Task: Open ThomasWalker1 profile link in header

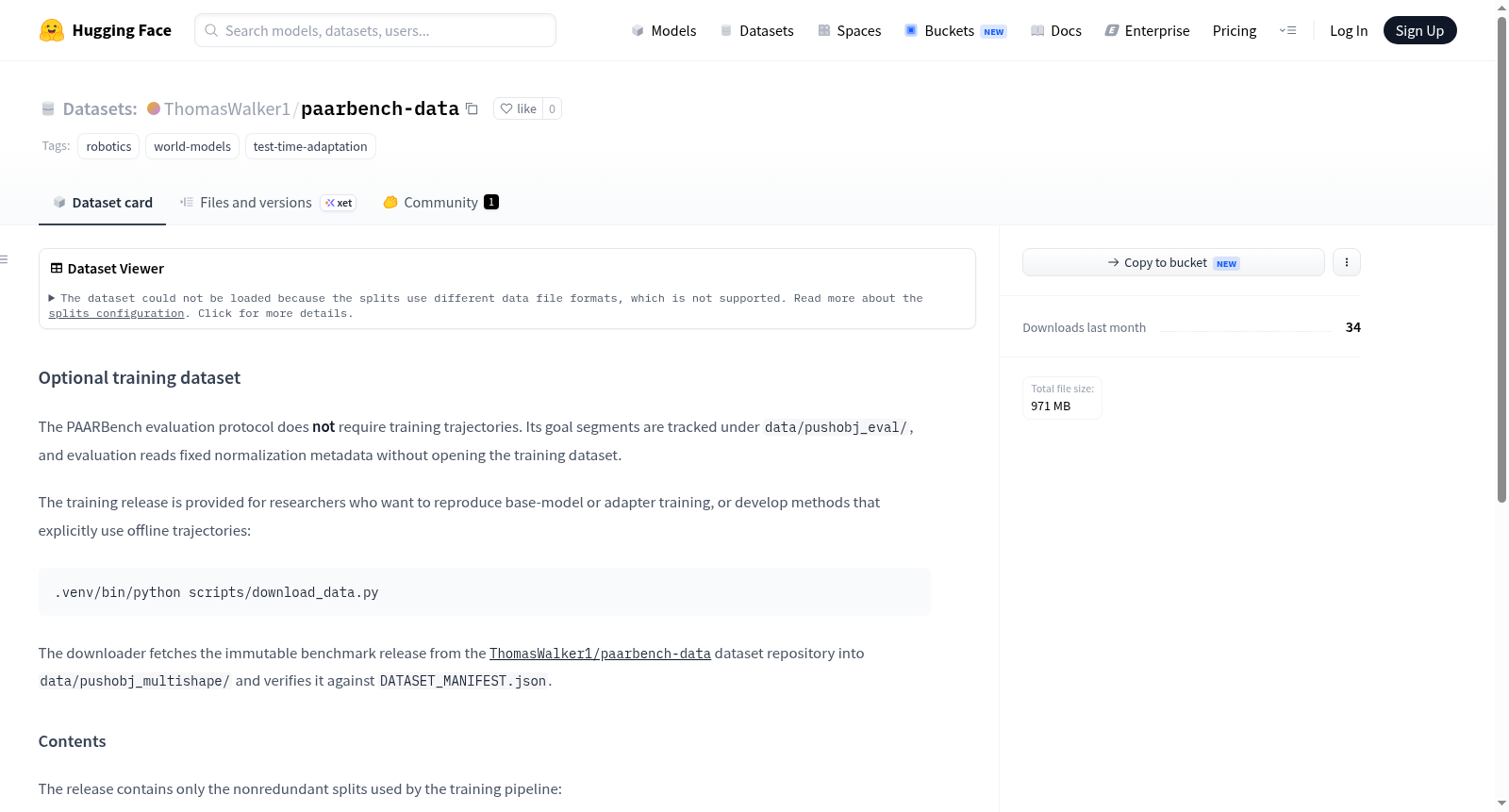Action: point(226,108)
